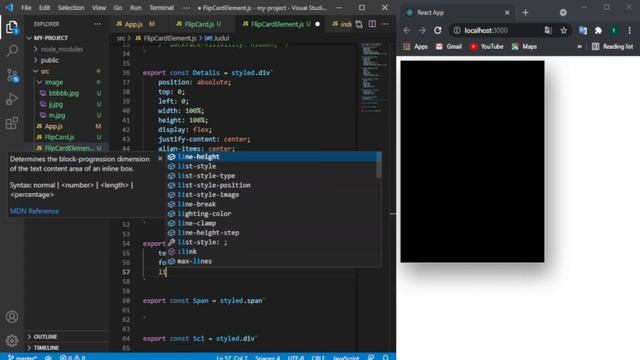Open Source Control view in activity bar

(x=12, y=76)
